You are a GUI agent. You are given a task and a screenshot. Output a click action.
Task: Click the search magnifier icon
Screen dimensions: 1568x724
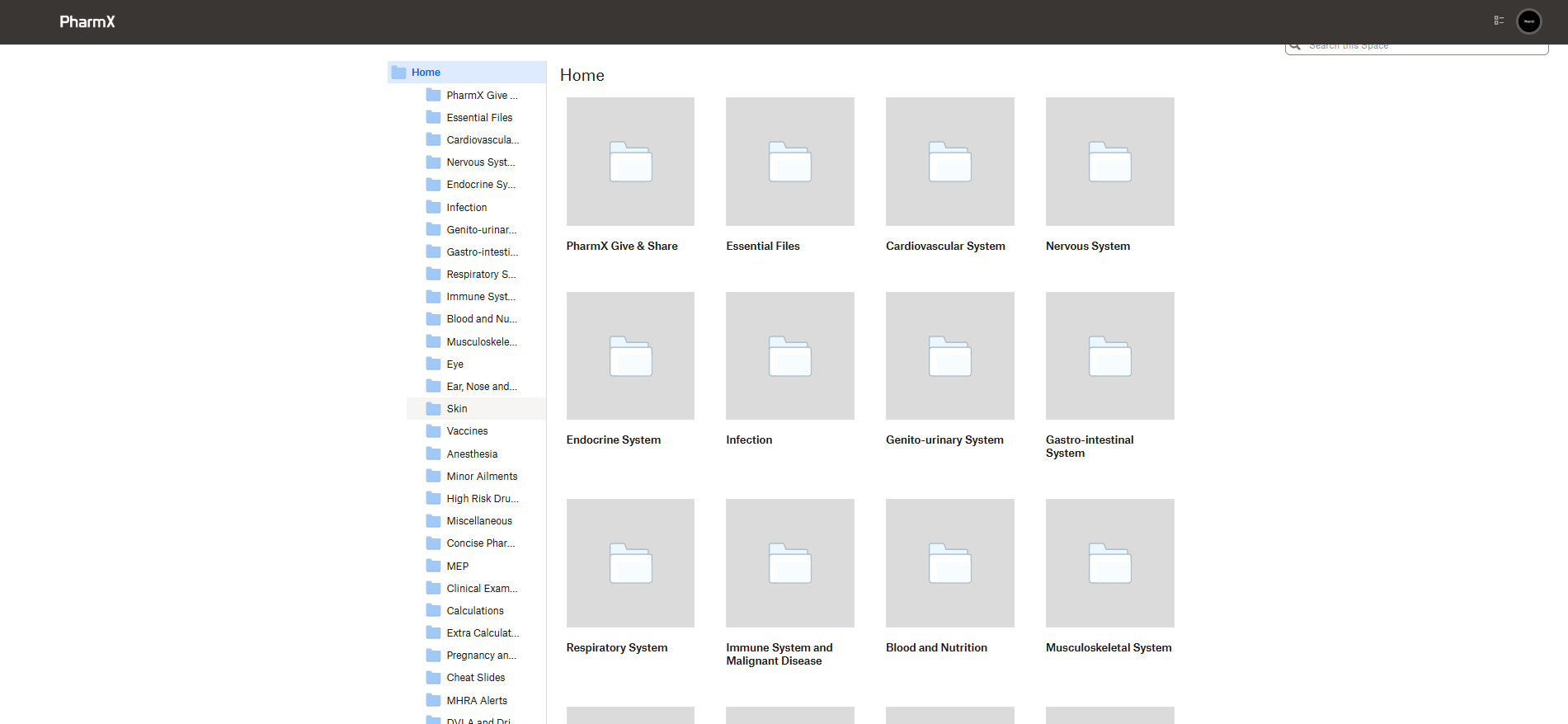tap(1295, 46)
